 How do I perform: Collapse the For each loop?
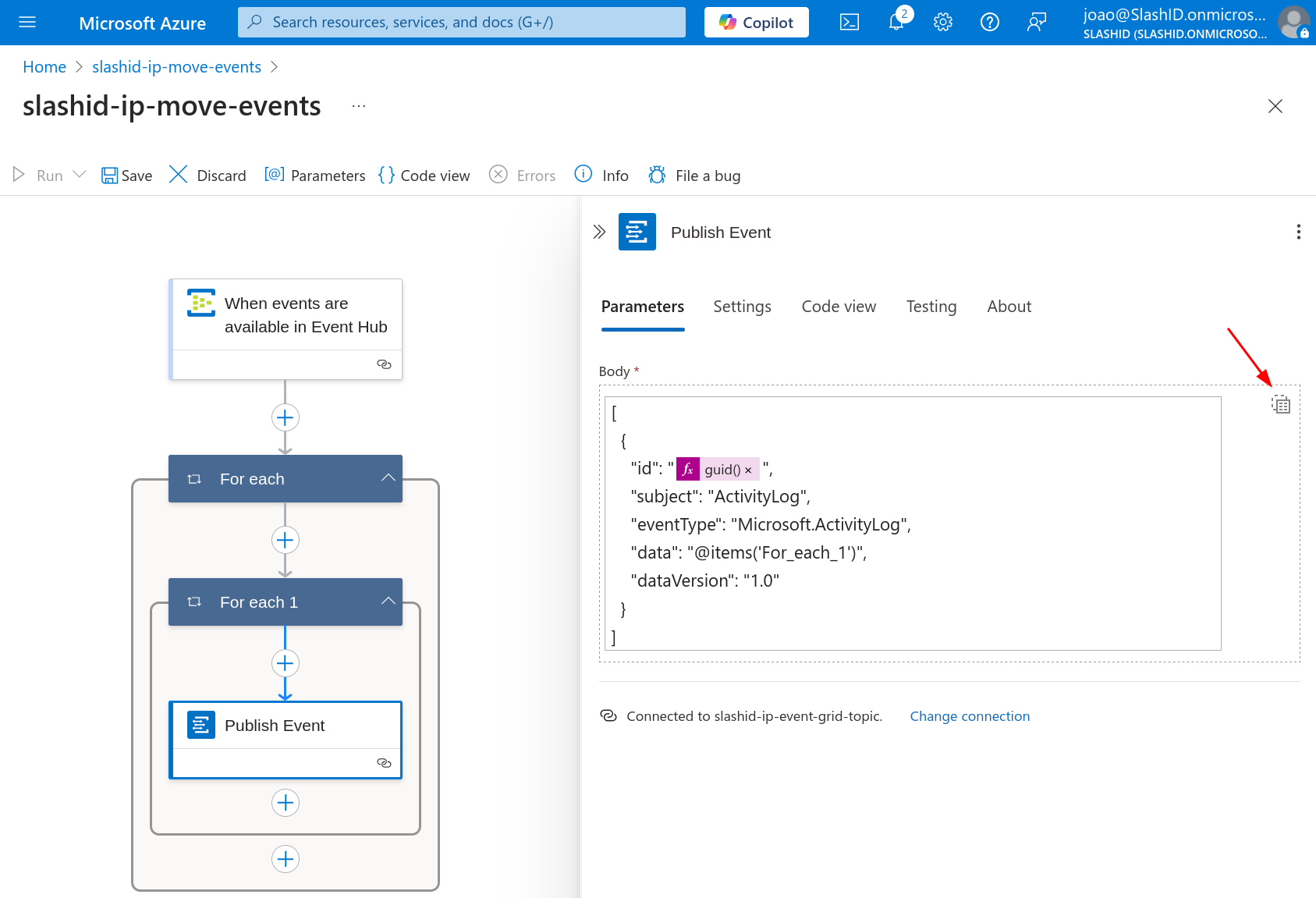[x=388, y=478]
